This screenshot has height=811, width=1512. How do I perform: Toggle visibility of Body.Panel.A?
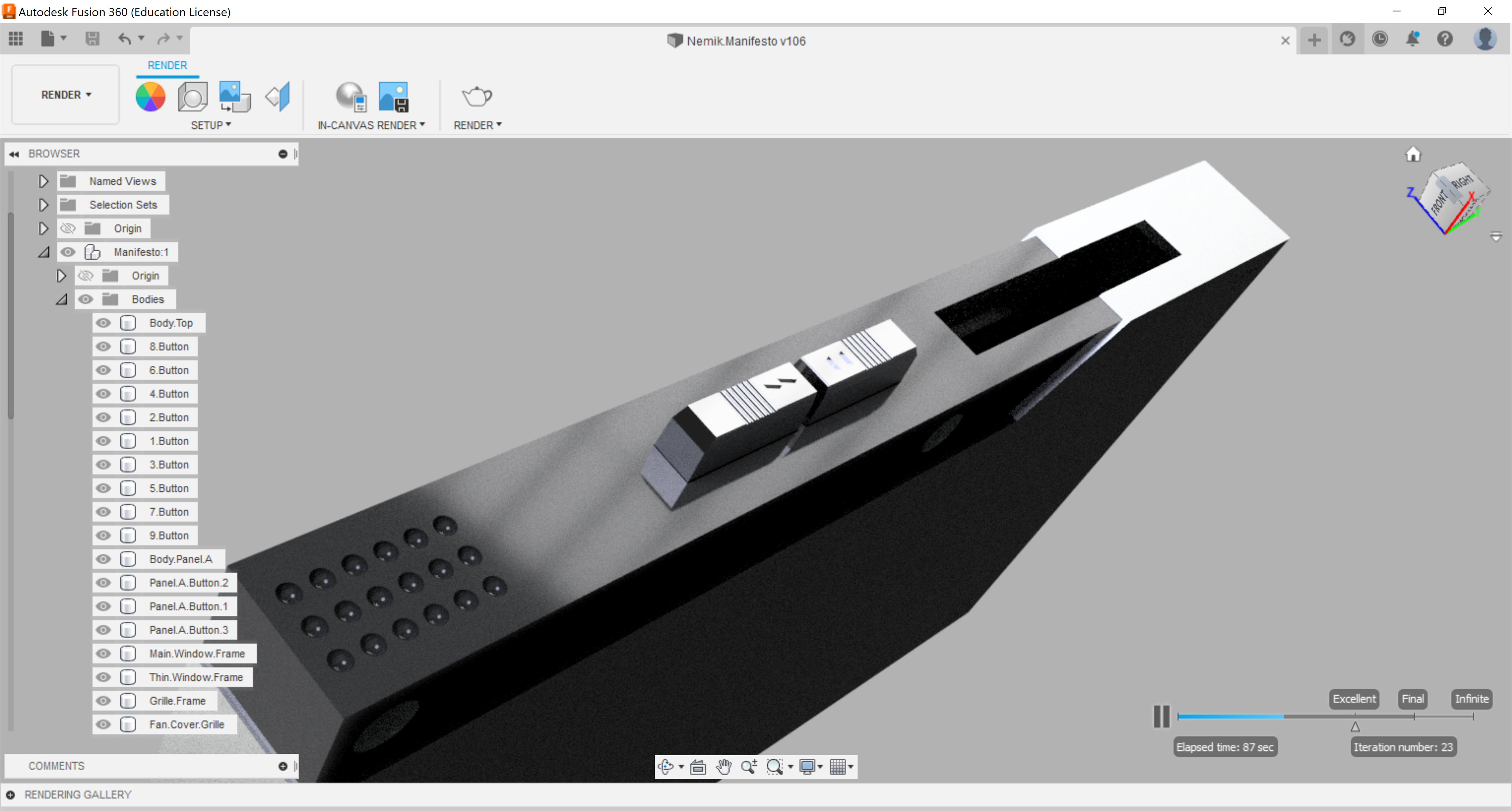(x=103, y=559)
